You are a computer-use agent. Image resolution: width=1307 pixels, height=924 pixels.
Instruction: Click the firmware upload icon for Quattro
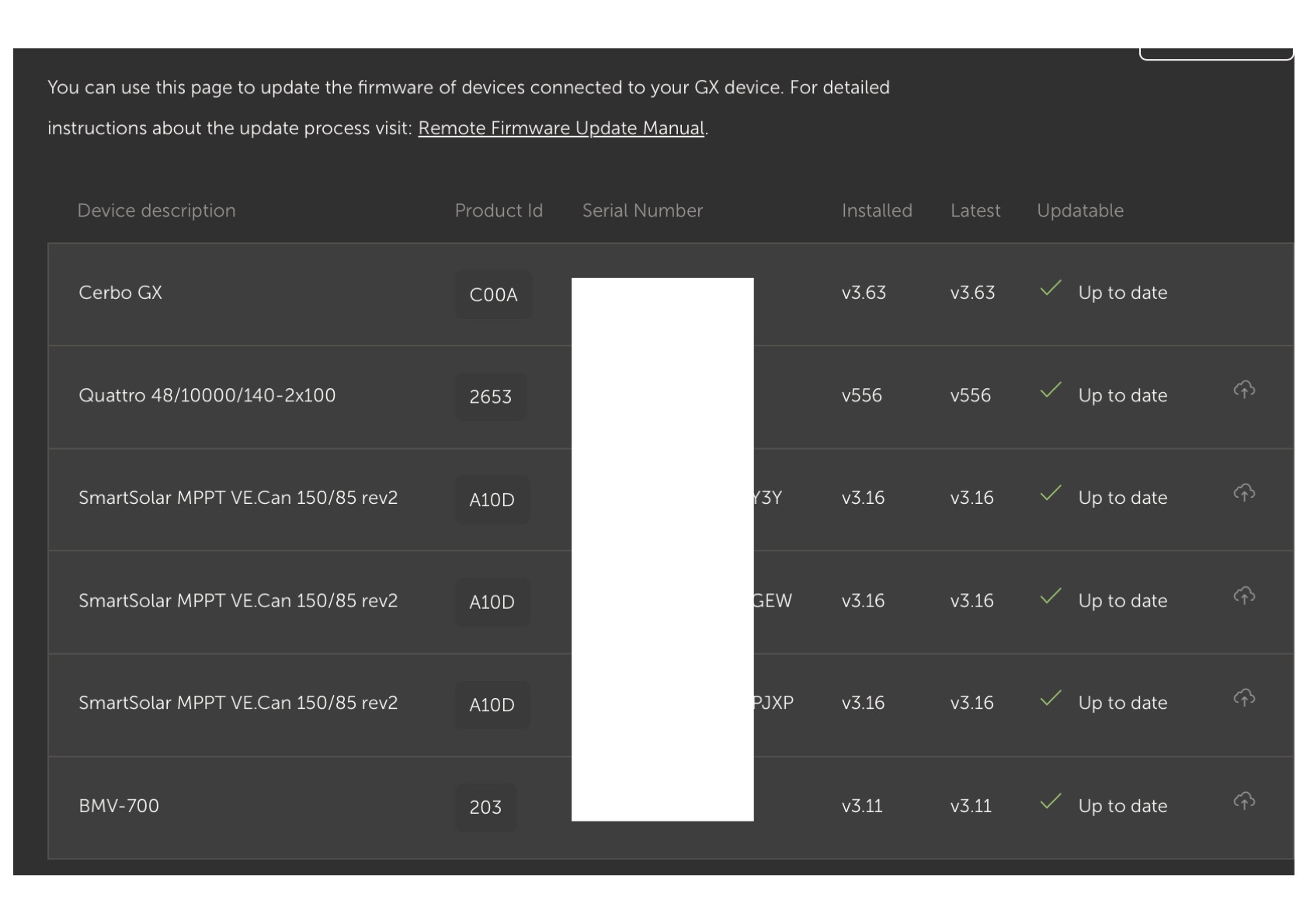[x=1244, y=390]
